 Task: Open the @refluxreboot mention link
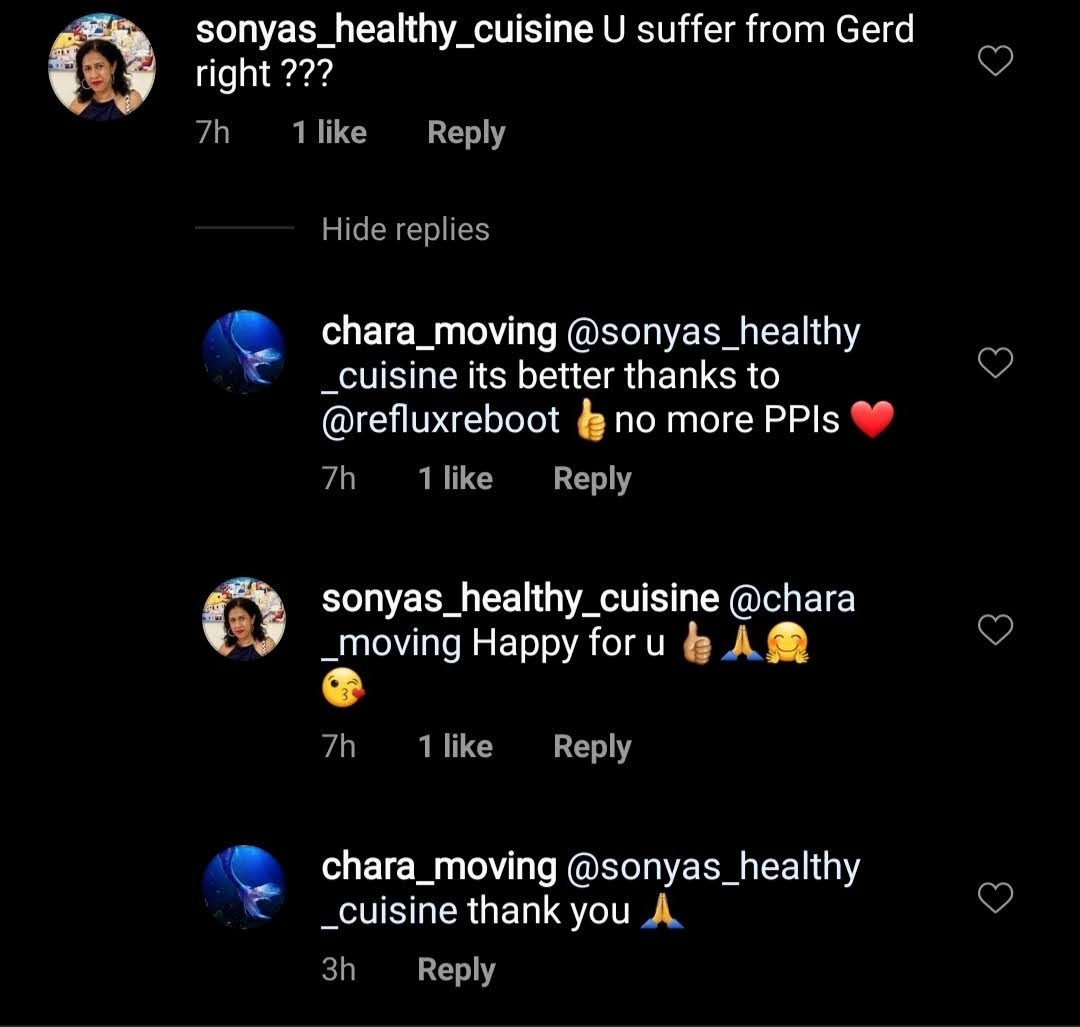click(441, 420)
